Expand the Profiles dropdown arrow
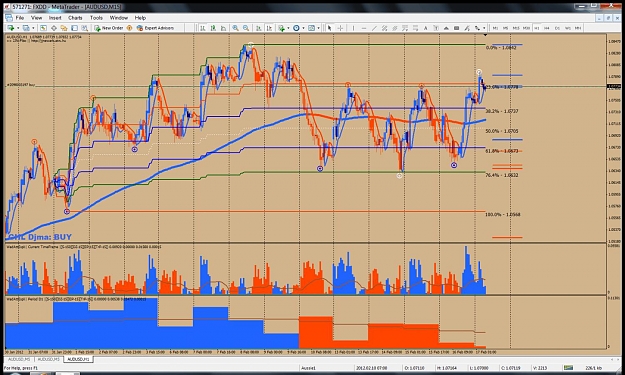This screenshot has height=375, width=625. click(33, 28)
